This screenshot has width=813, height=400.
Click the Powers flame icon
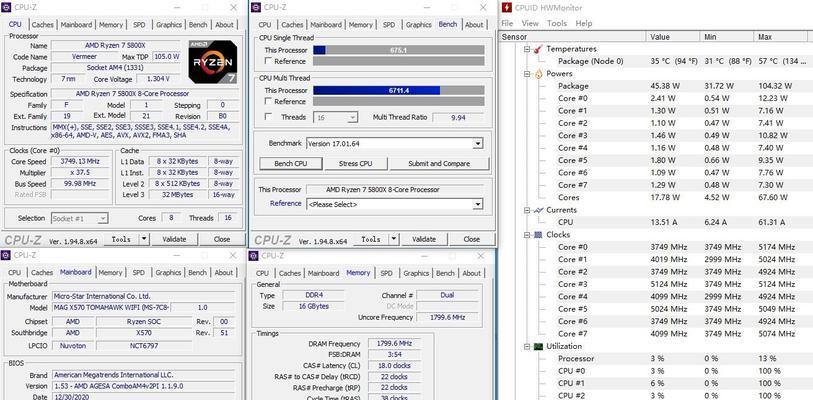pyautogui.click(x=539, y=74)
